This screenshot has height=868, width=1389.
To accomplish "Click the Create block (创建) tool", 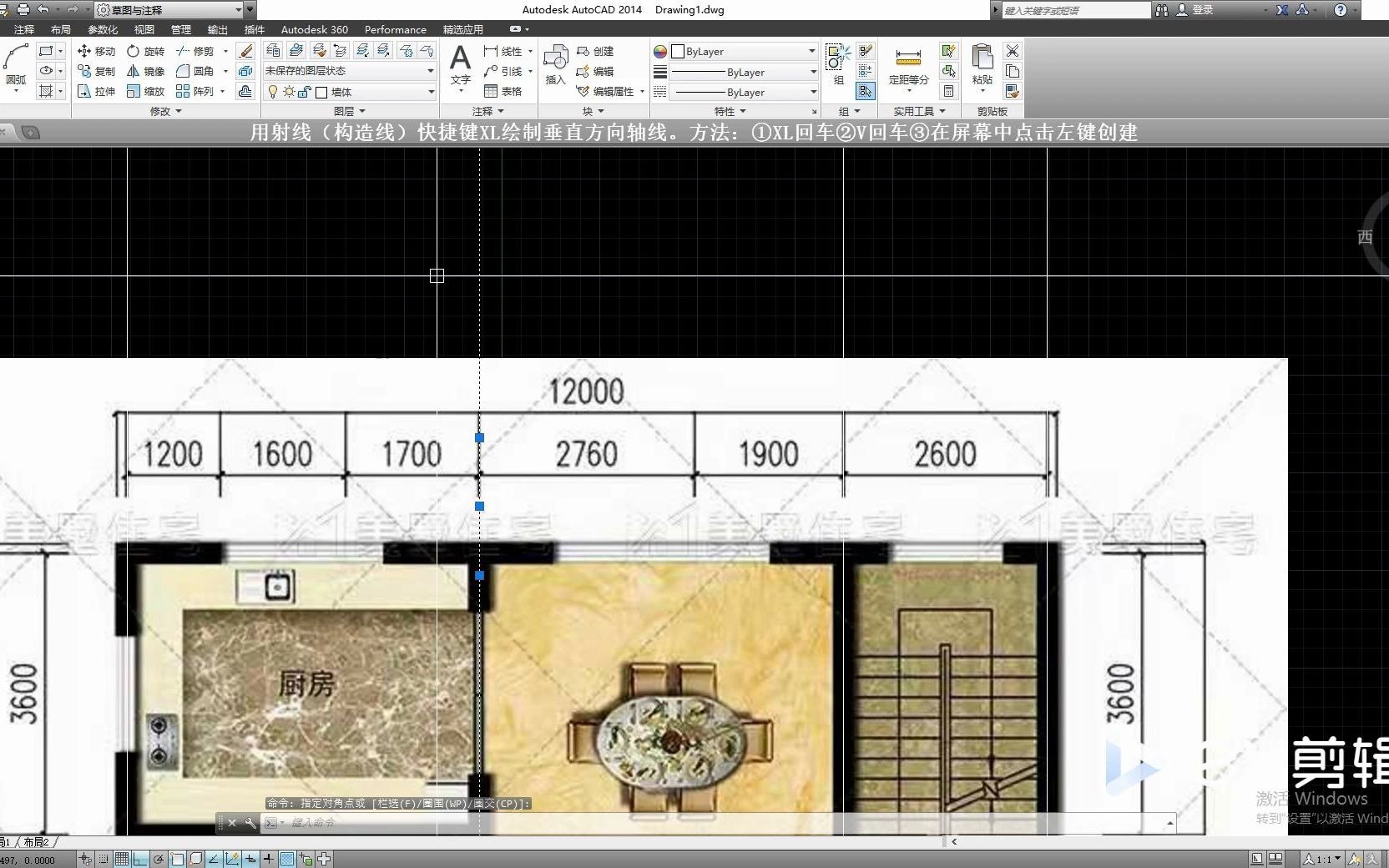I will point(595,51).
